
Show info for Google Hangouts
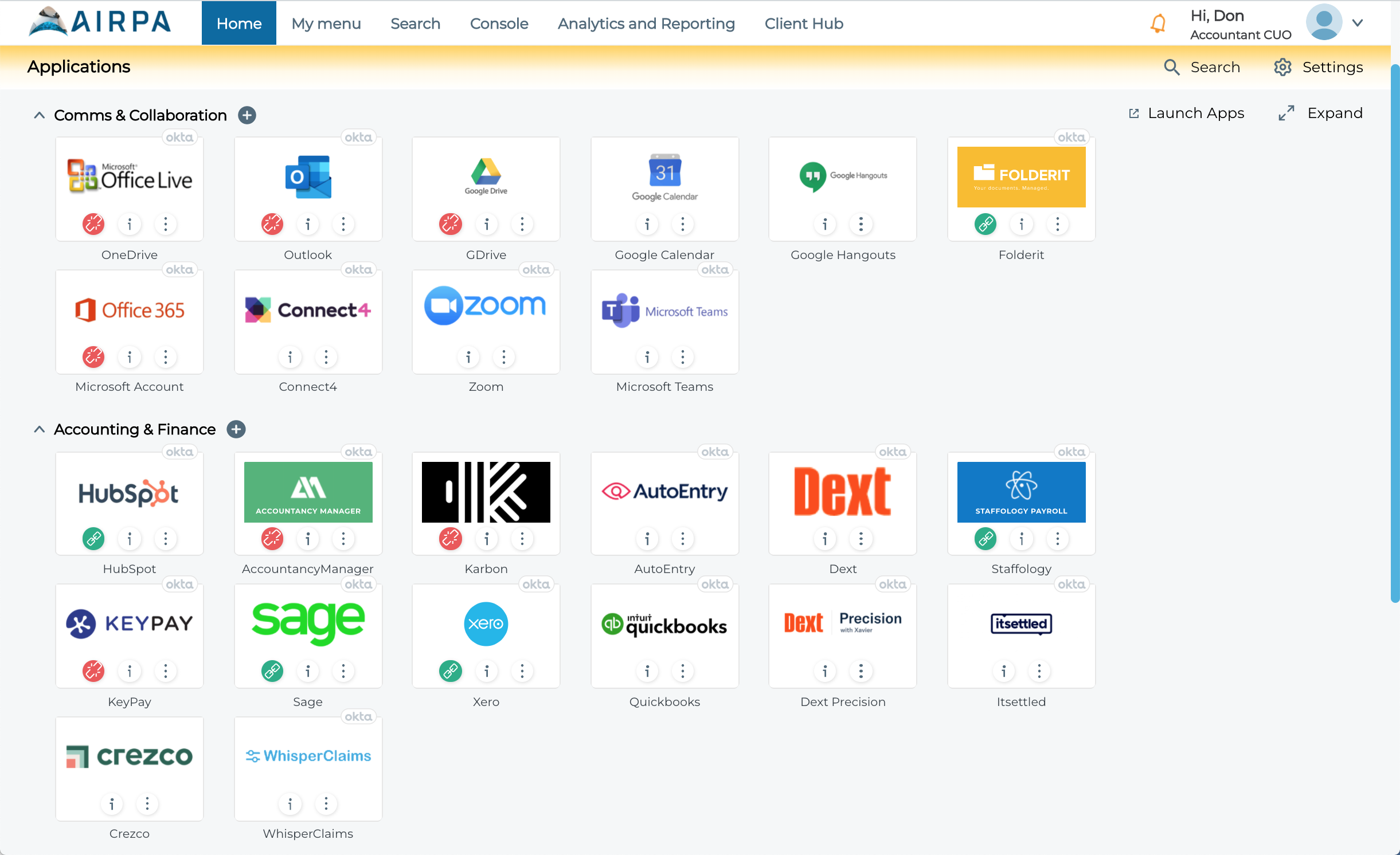click(x=825, y=224)
